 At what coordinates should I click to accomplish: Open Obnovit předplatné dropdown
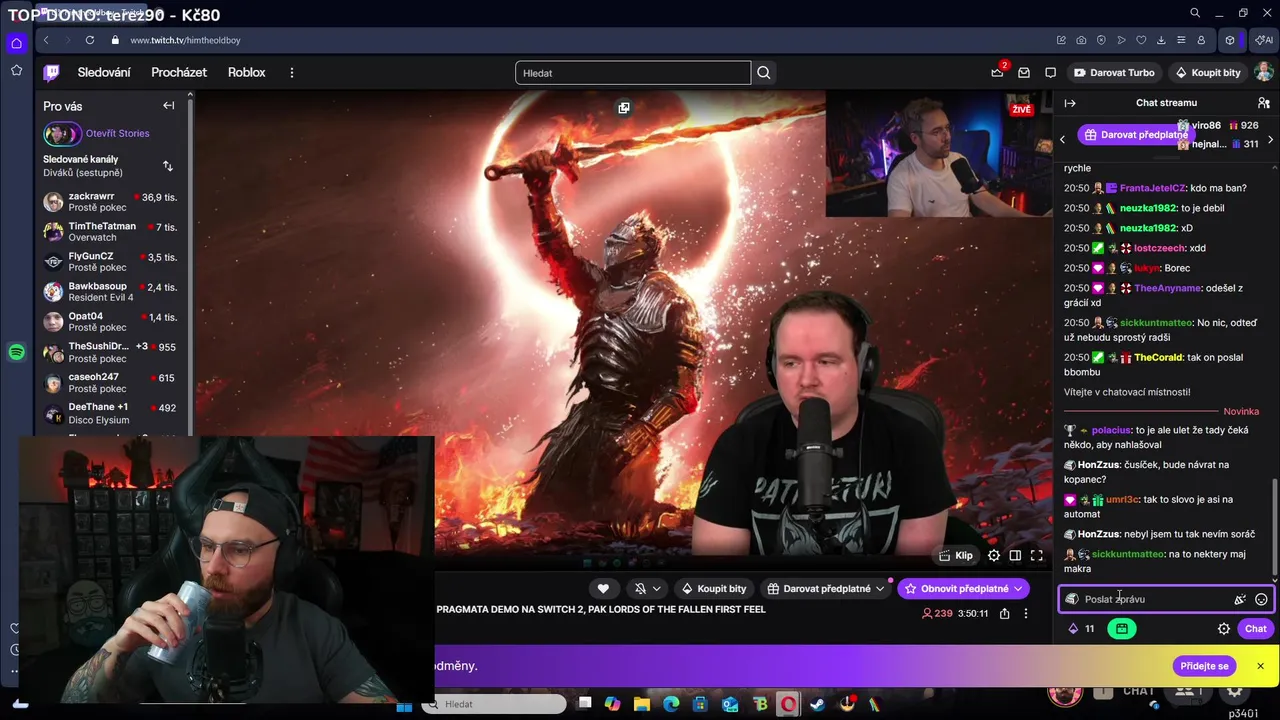pyautogui.click(x=964, y=589)
